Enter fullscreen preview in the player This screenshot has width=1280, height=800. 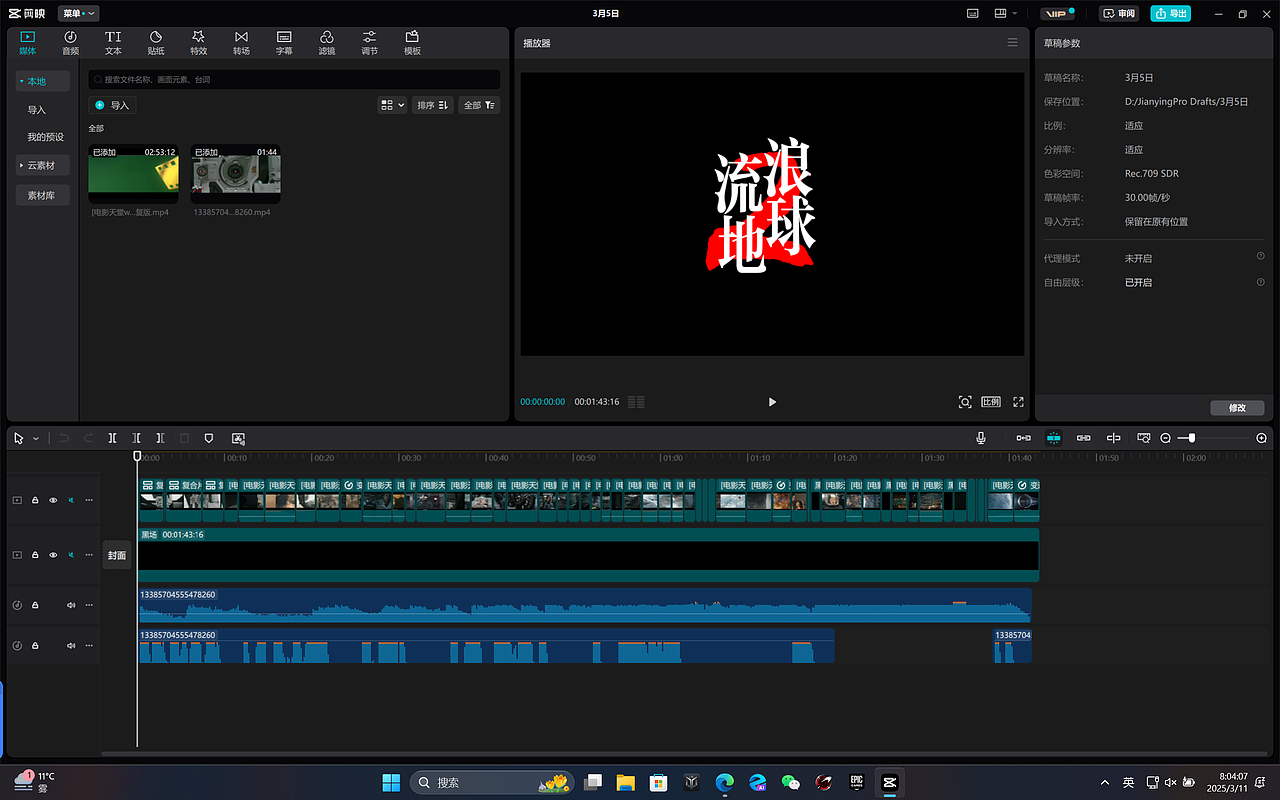tap(1018, 402)
